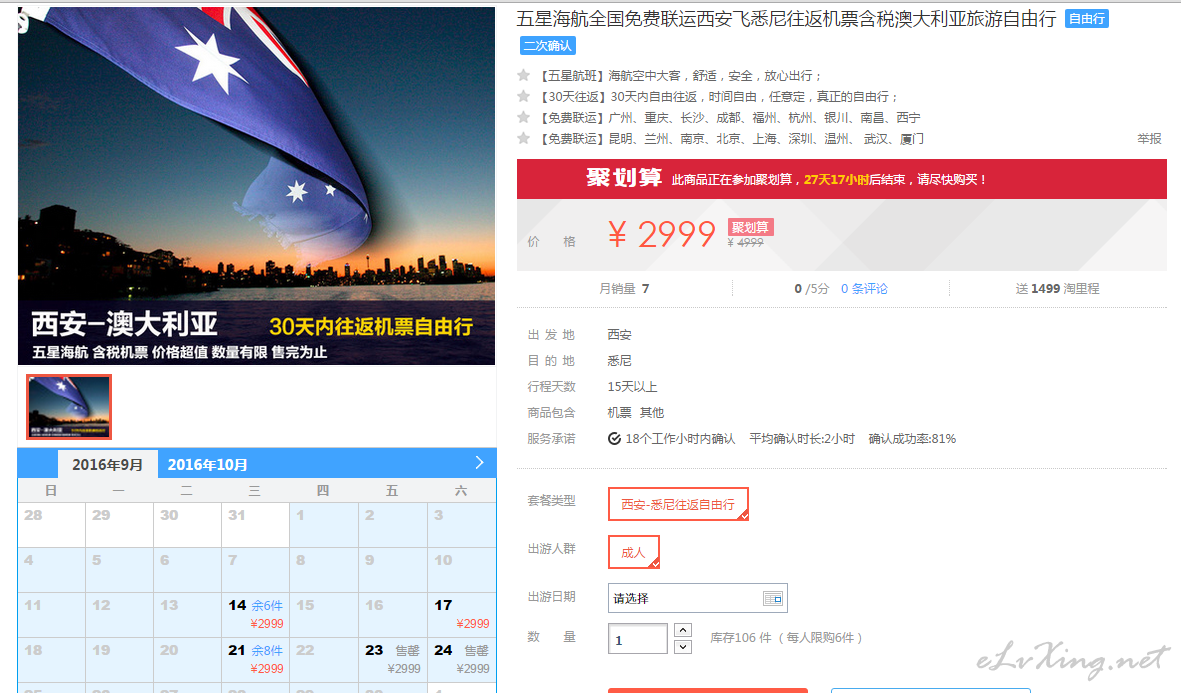Click the calendar icon in the travel date field
The width and height of the screenshot is (1181, 693).
pos(773,598)
